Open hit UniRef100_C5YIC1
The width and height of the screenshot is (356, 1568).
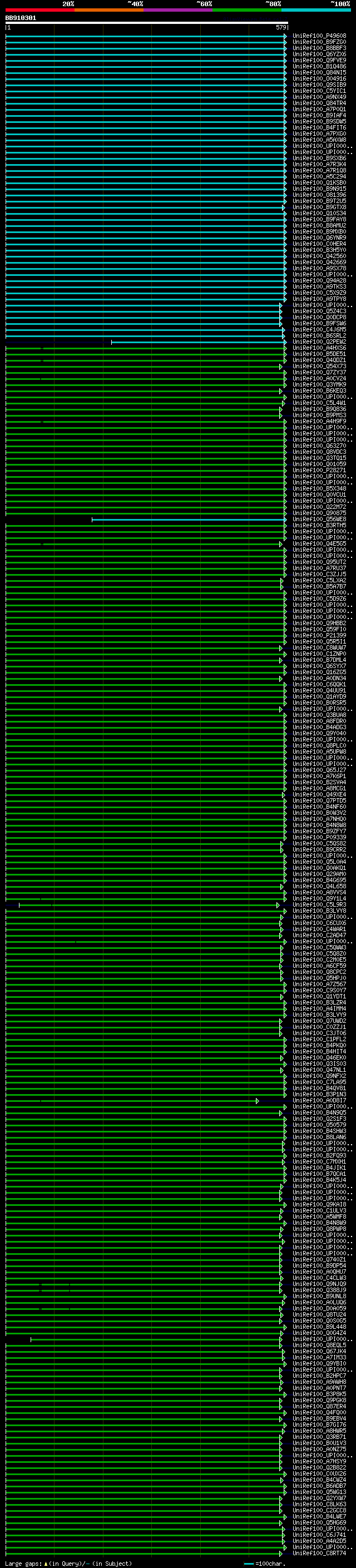319,91
